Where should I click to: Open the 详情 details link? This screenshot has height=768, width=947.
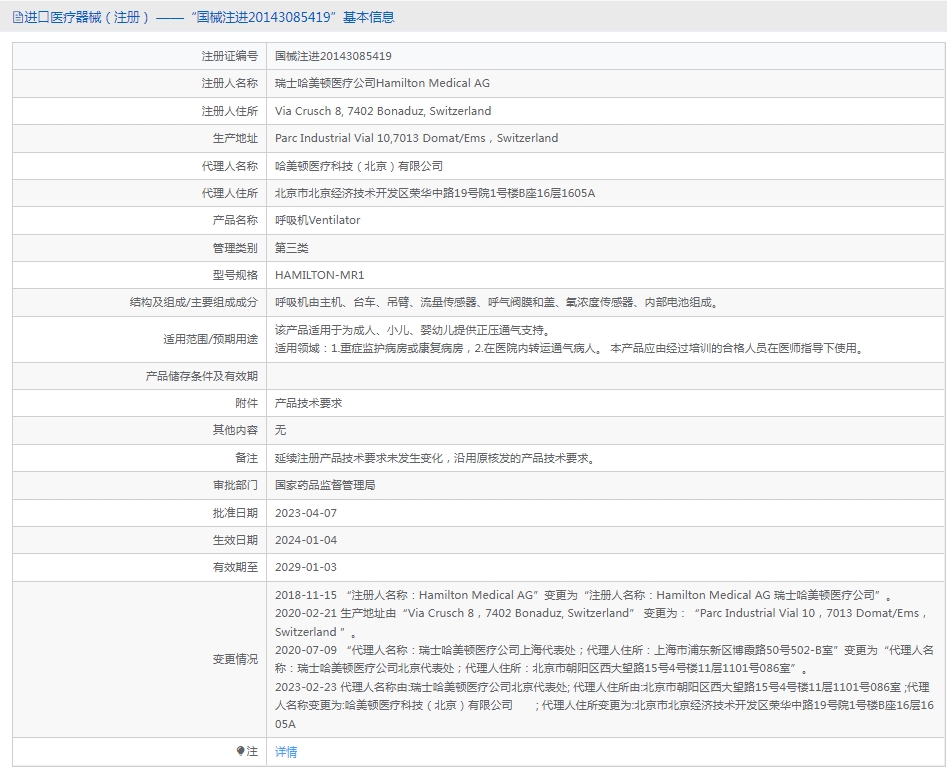pos(286,752)
